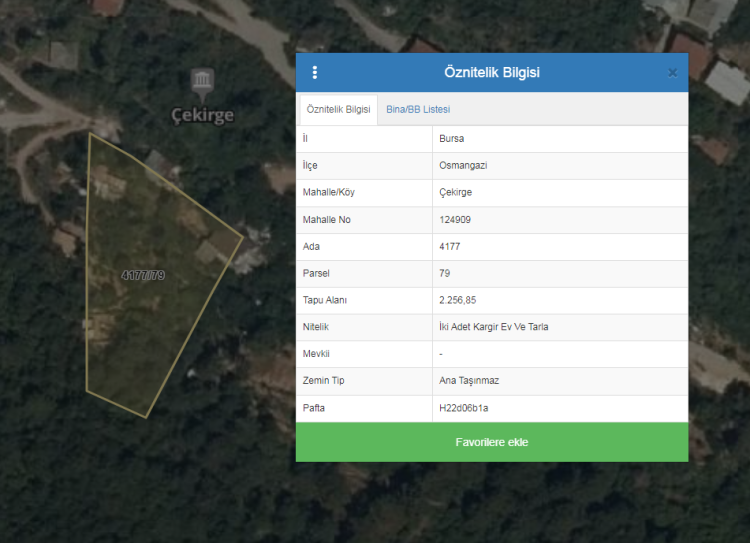Select the Öznitelik Bilgisi tab
Image resolution: width=750 pixels, height=543 pixels.
pos(338,109)
